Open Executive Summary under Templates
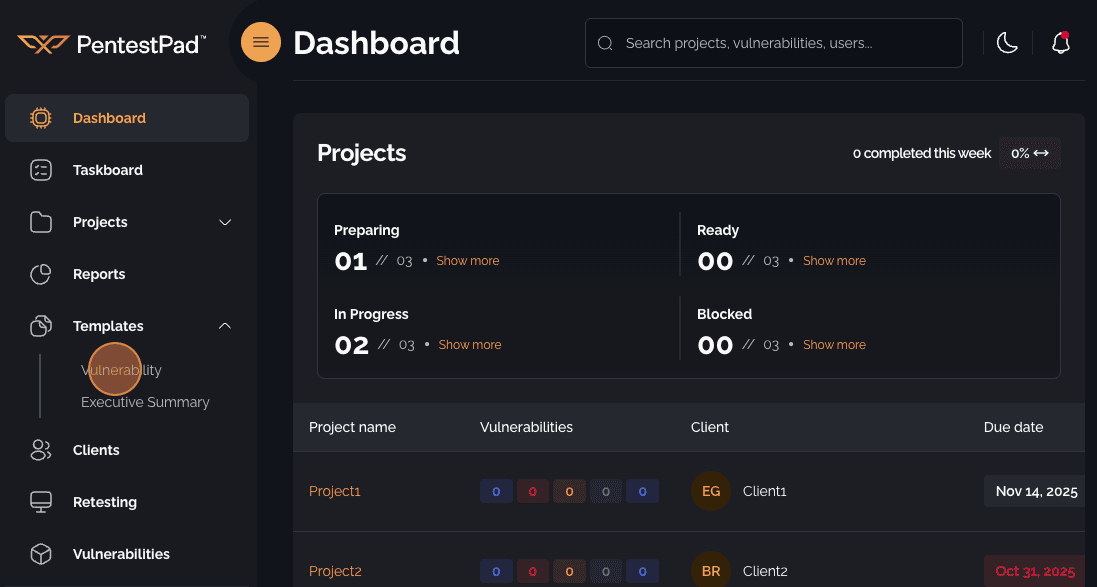 click(145, 402)
